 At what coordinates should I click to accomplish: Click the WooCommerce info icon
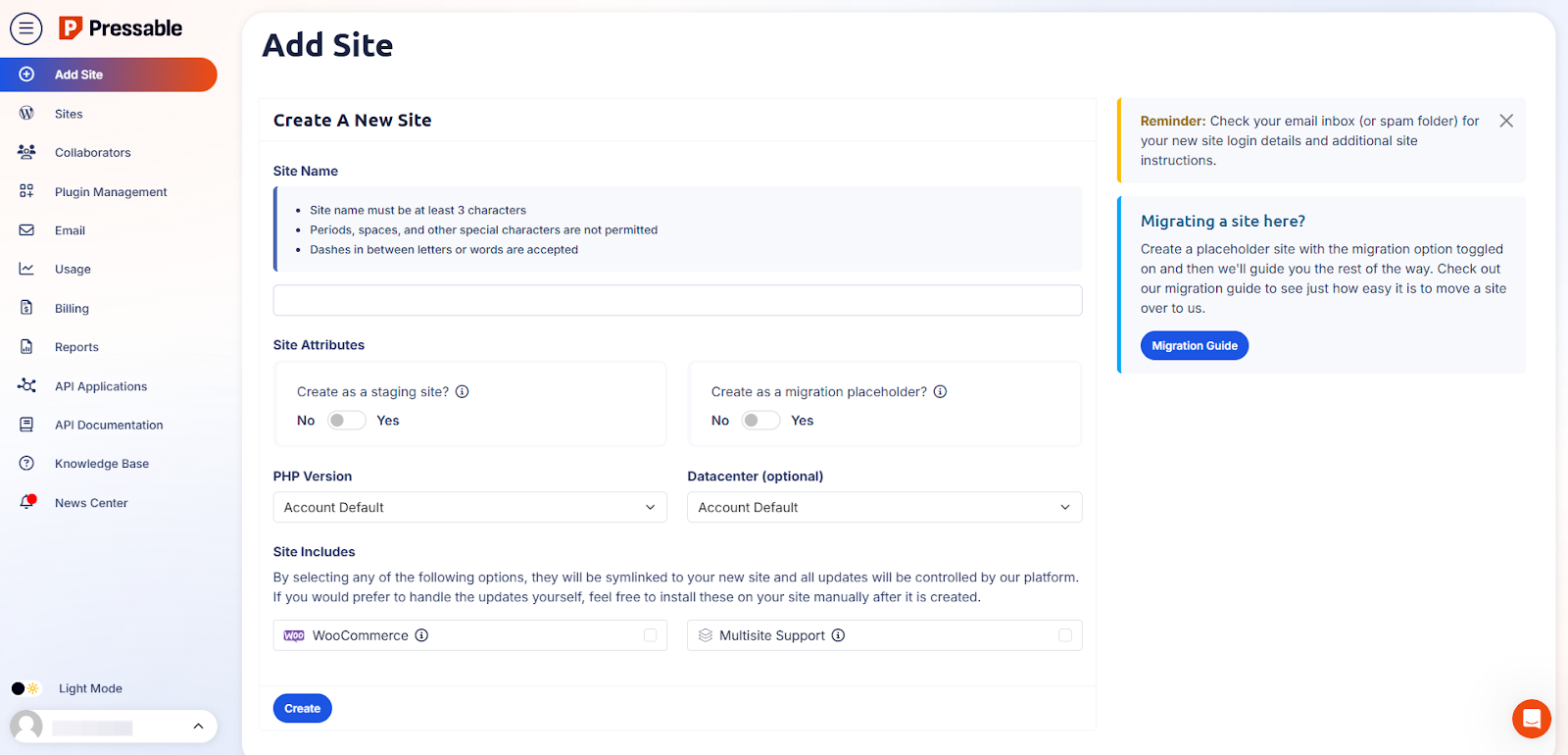[421, 635]
